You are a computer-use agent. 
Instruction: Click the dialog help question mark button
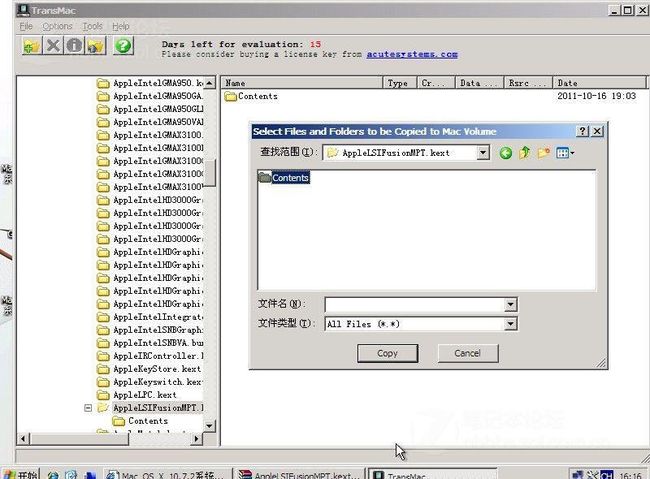pos(582,131)
